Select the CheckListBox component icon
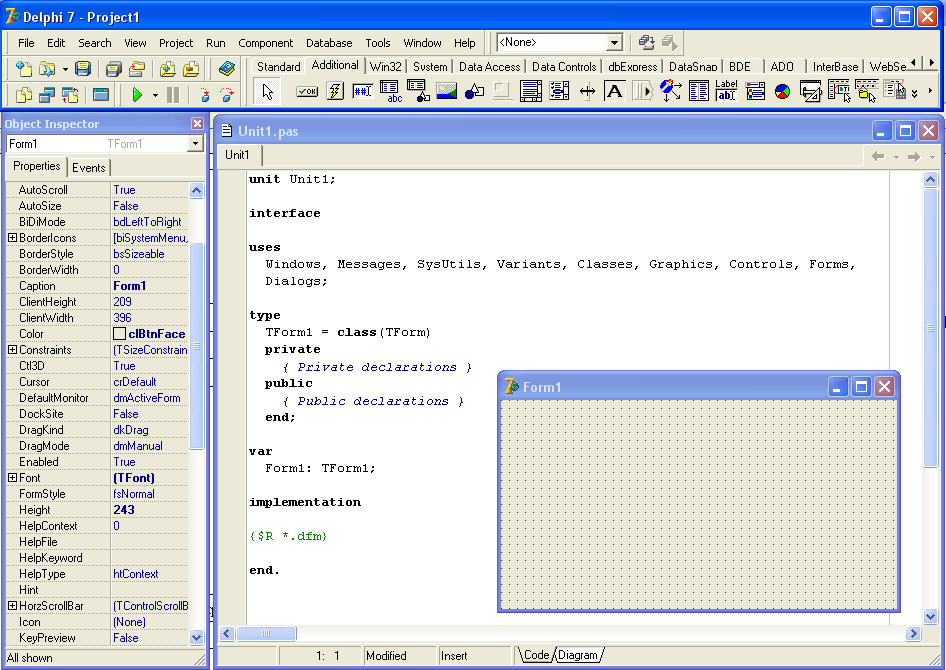Viewport: 946px width, 670px height. (559, 91)
